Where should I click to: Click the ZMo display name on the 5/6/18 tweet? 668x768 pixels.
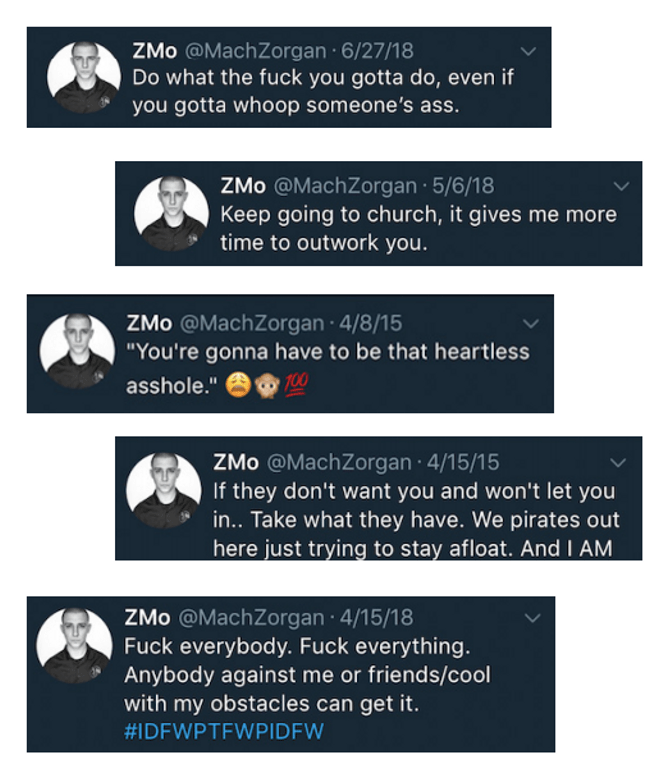243,187
